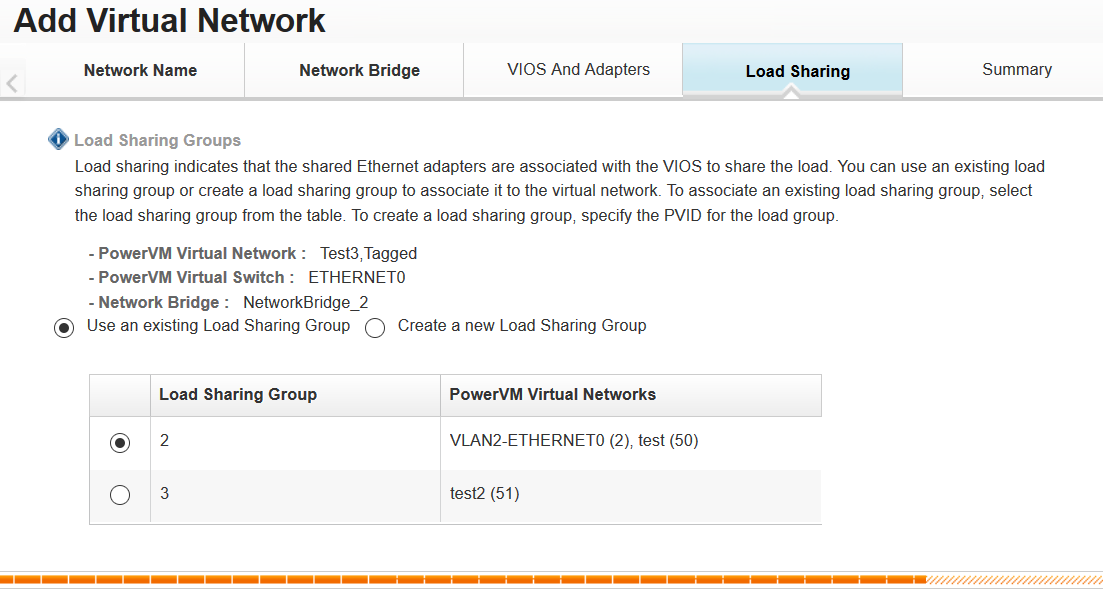
Task: Go to VIOS And Adapters tab
Action: click(578, 70)
